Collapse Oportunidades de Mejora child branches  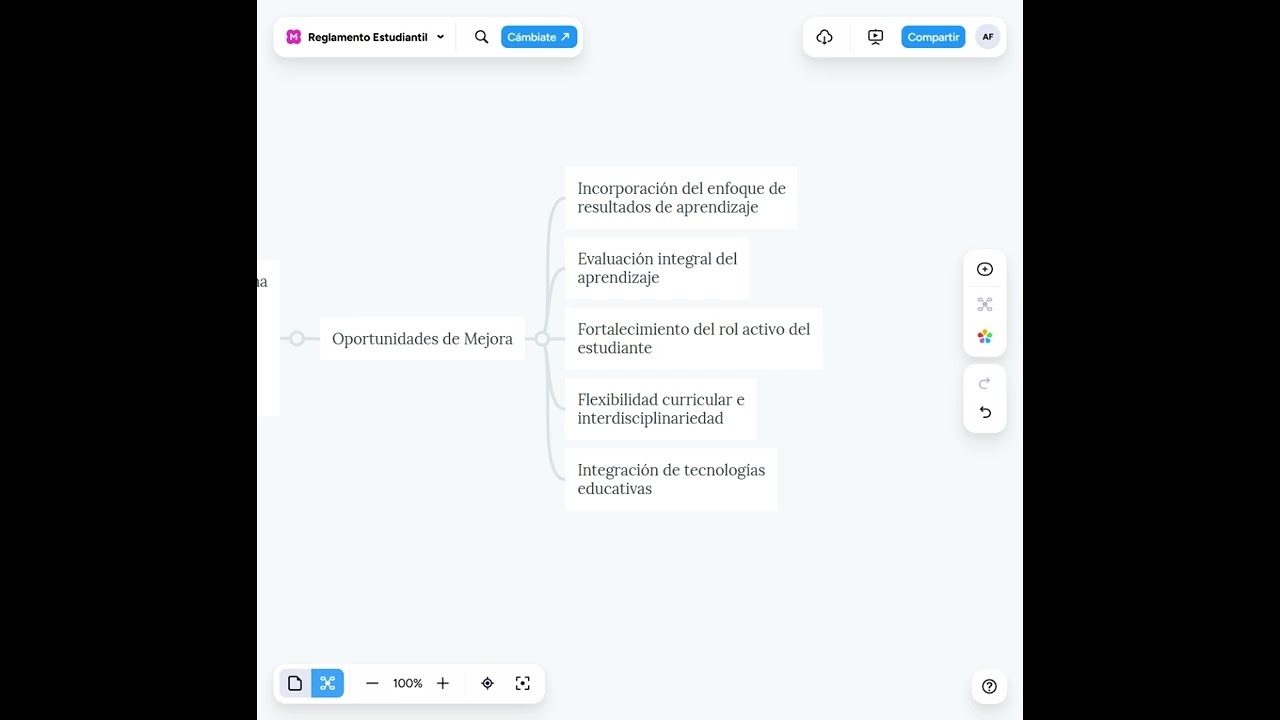542,339
